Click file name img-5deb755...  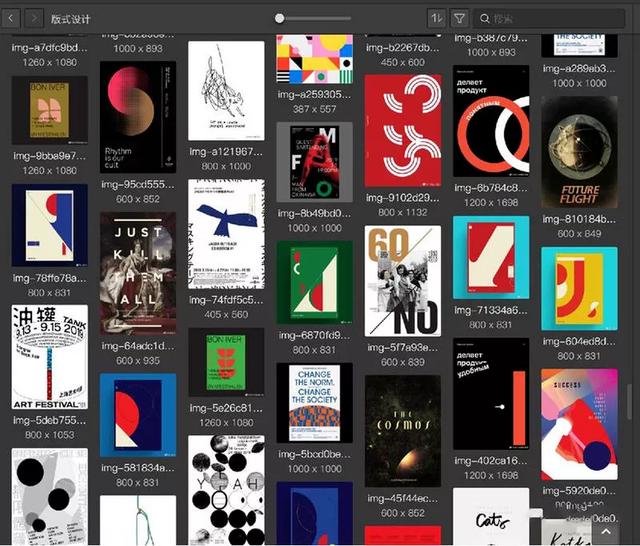tap(49, 420)
